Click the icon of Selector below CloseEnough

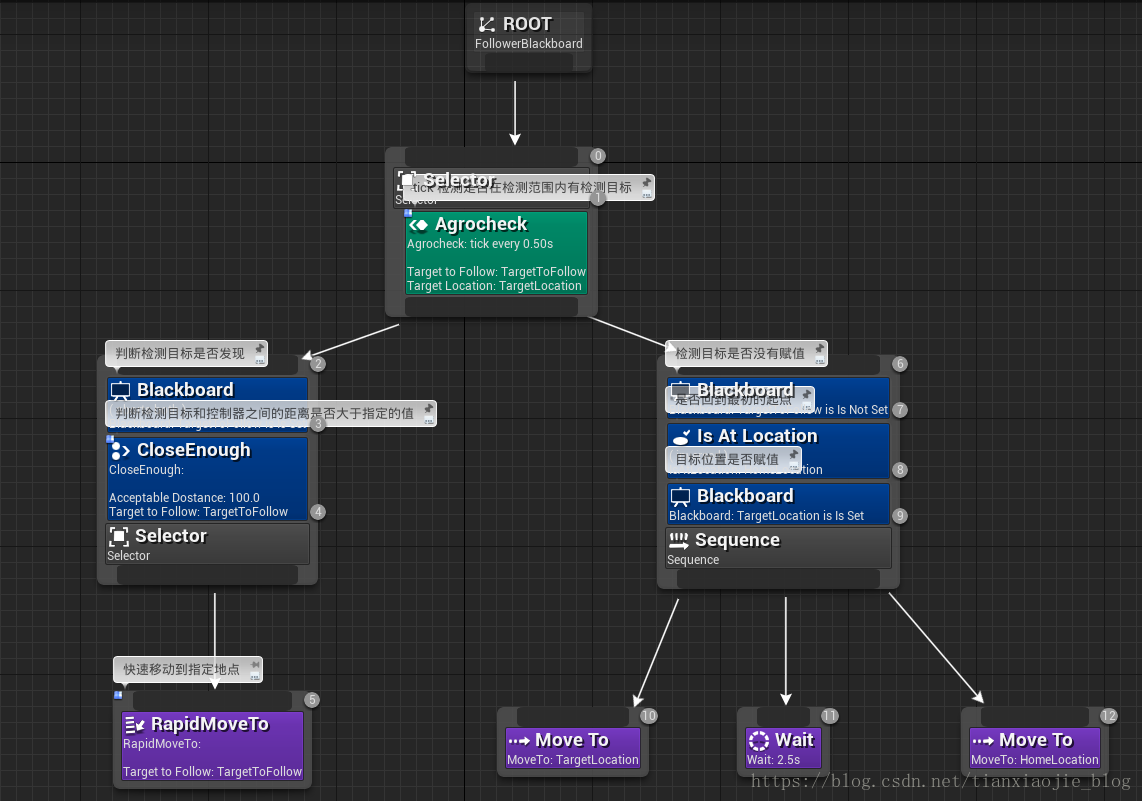(119, 537)
